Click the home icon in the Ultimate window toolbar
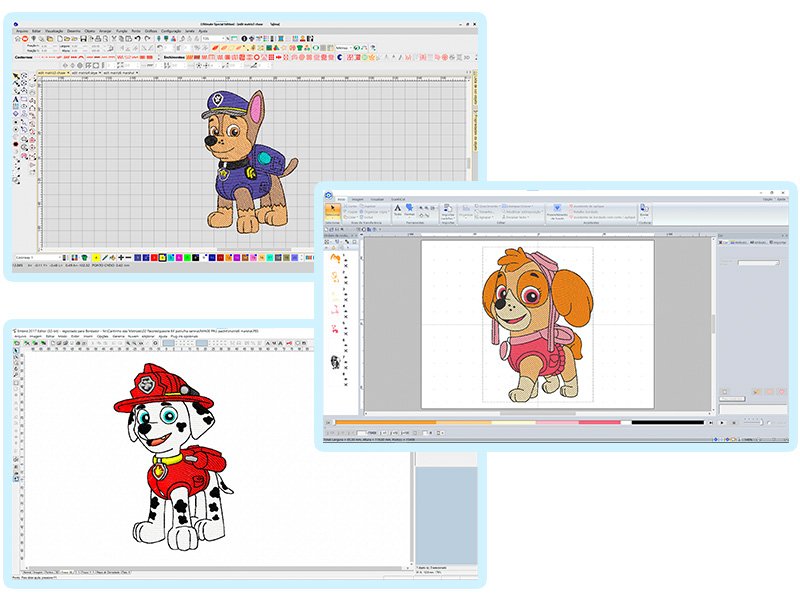The height and width of the screenshot is (600, 800). pos(18,39)
